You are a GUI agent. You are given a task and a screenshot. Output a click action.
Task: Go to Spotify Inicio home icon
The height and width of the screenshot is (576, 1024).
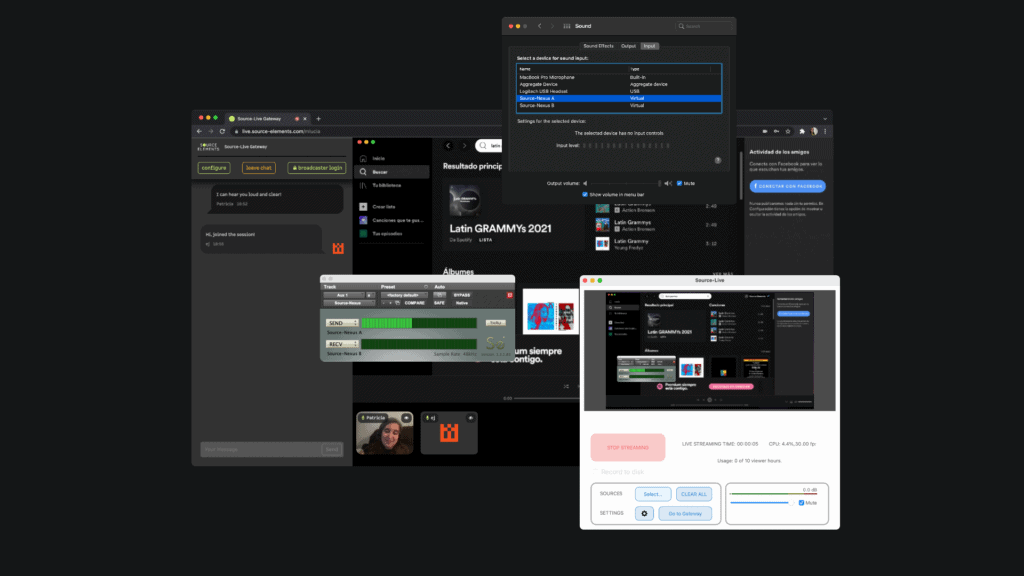coord(363,159)
